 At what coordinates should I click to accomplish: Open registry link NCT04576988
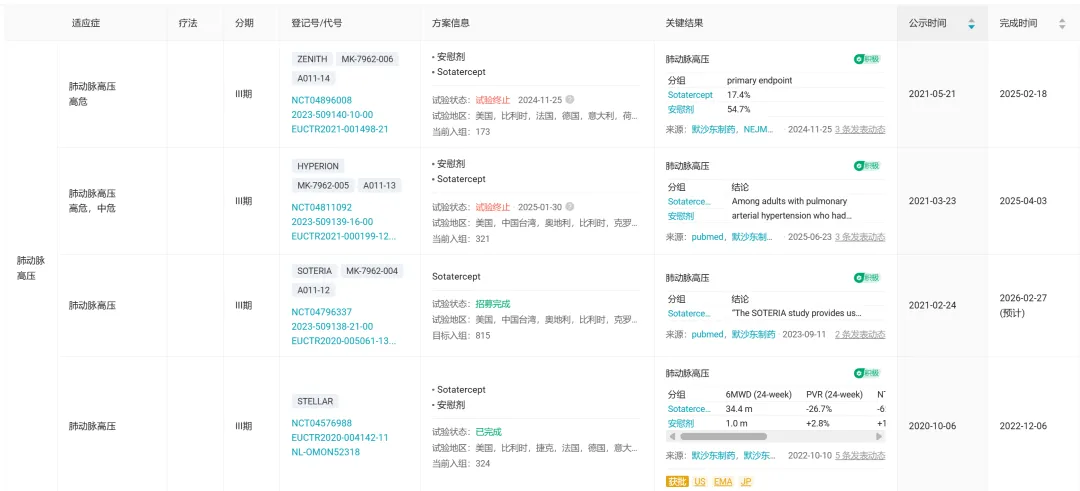click(321, 423)
